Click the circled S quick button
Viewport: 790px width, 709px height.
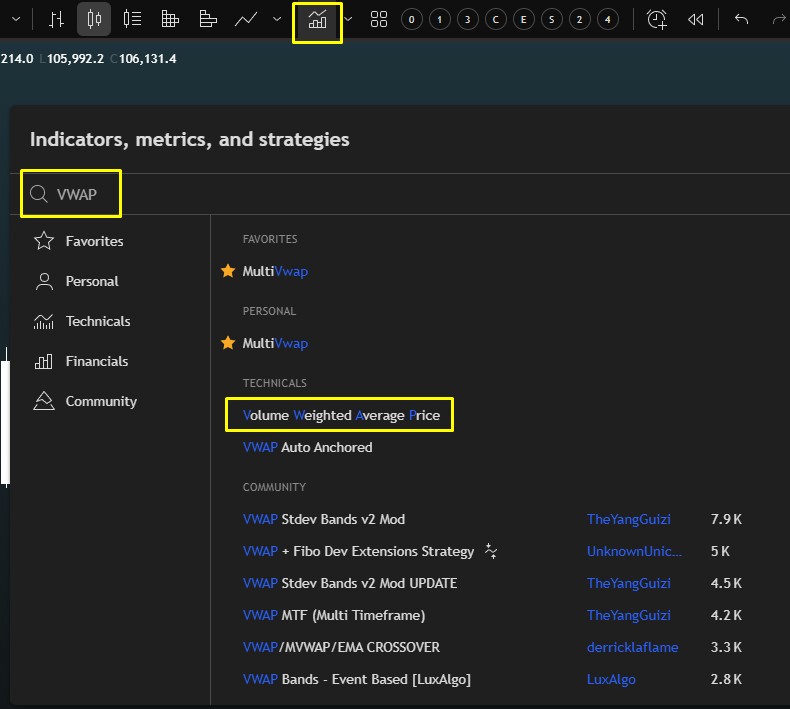point(552,20)
